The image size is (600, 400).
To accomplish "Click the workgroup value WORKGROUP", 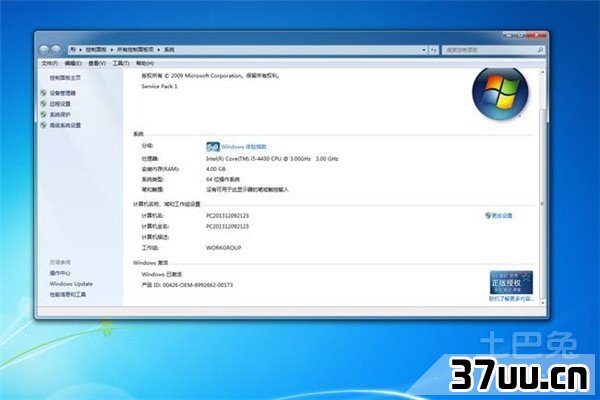I will pyautogui.click(x=223, y=248).
